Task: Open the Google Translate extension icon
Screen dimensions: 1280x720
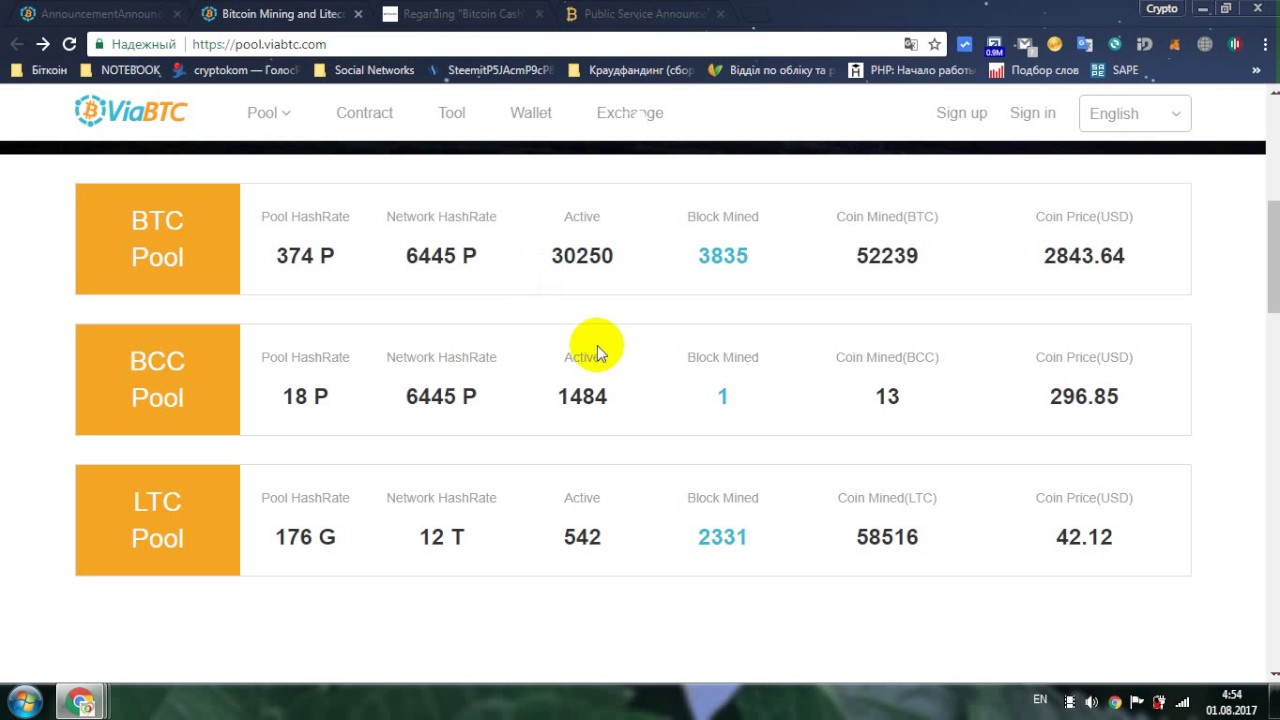Action: tap(1085, 44)
